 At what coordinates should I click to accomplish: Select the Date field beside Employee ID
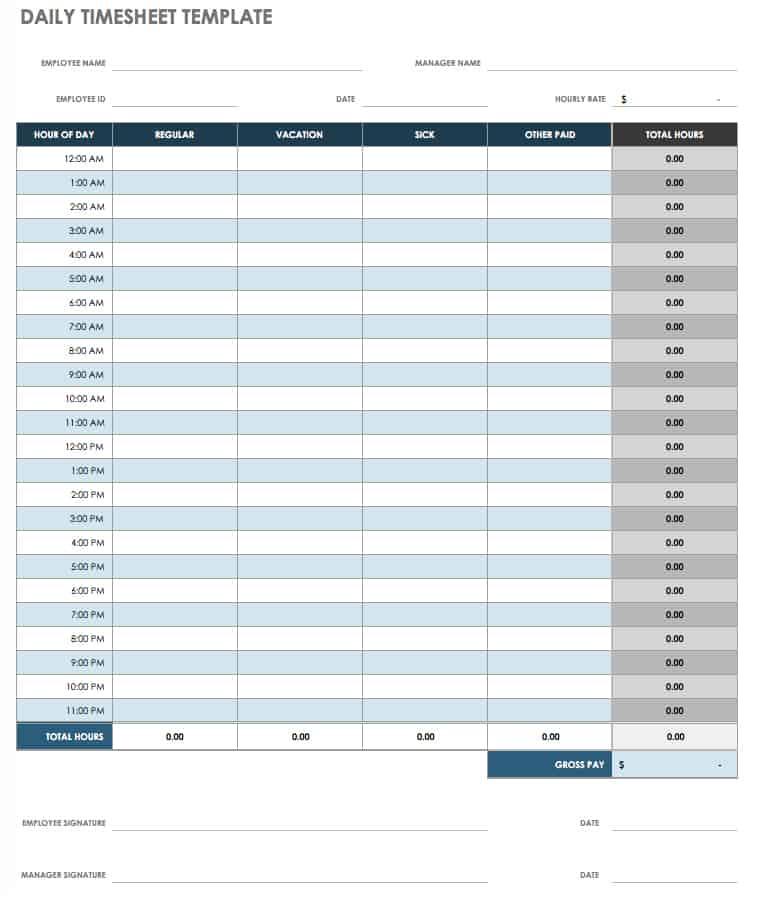[x=424, y=99]
